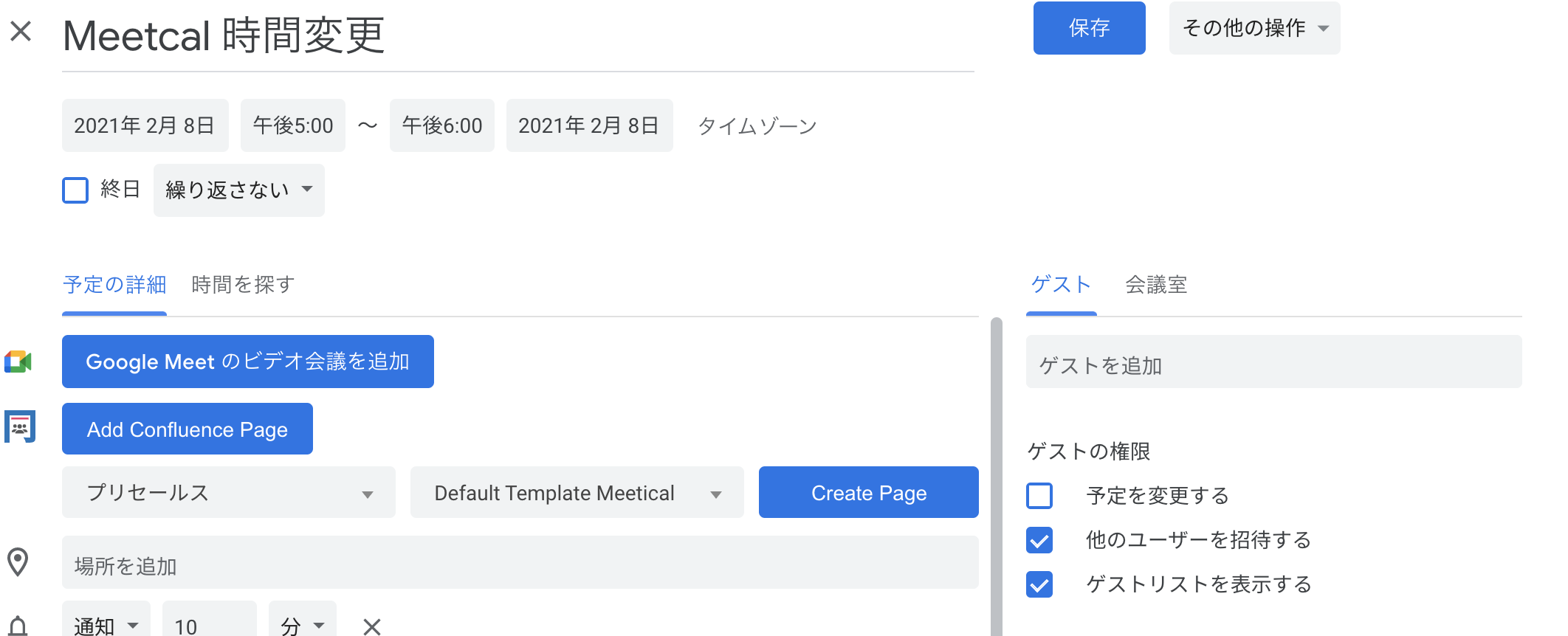Open the Default Template Meetical dropdown
Image resolution: width=1568 pixels, height=636 pixels.
[x=577, y=492]
